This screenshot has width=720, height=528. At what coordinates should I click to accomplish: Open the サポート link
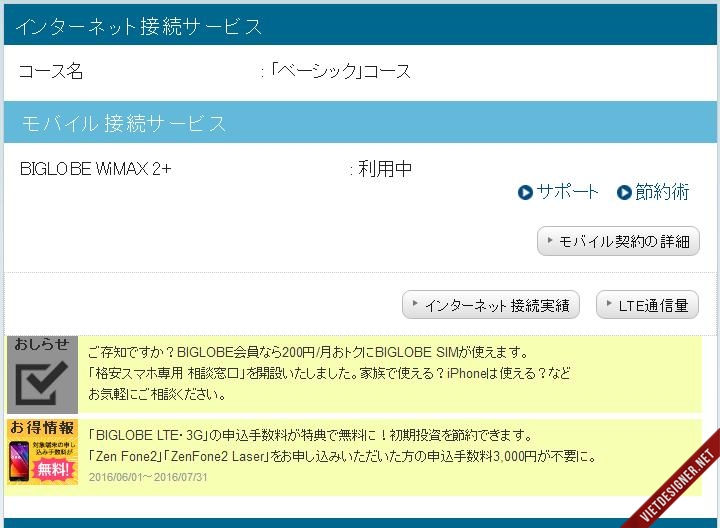coord(567,192)
